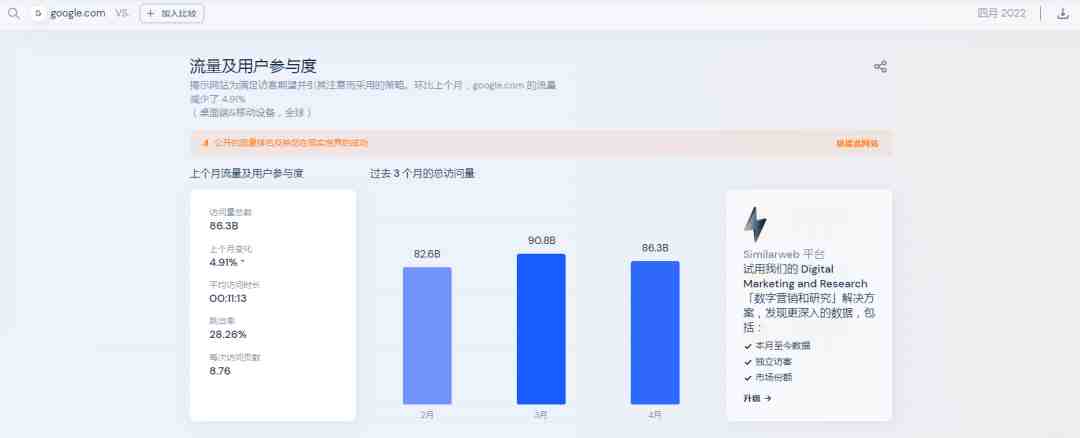
Task: Click the 上个月流量及用户参与度 title
Action: [x=247, y=174]
